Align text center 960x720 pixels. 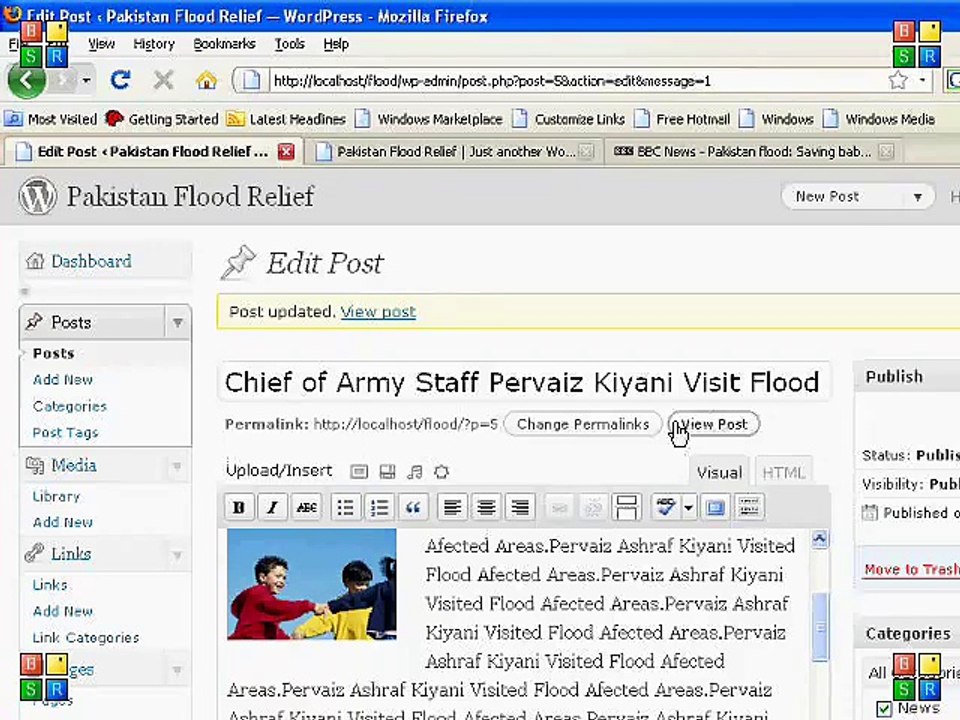coord(486,508)
